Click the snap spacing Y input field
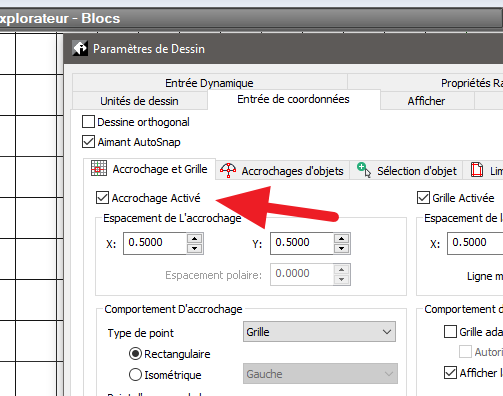The height and width of the screenshot is (396, 503). [302, 243]
